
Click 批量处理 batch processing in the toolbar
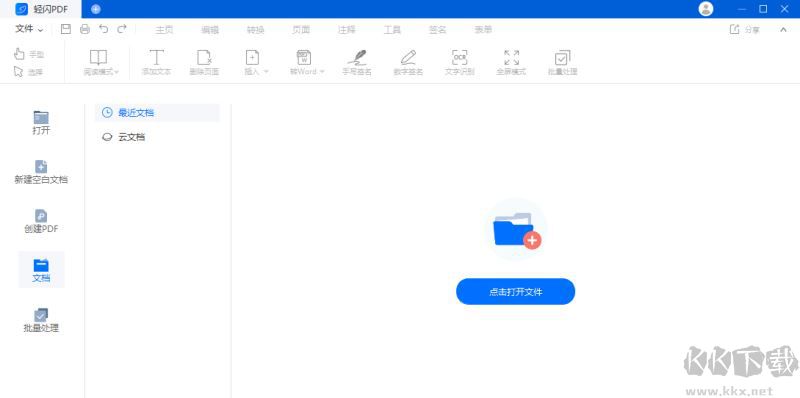(563, 63)
